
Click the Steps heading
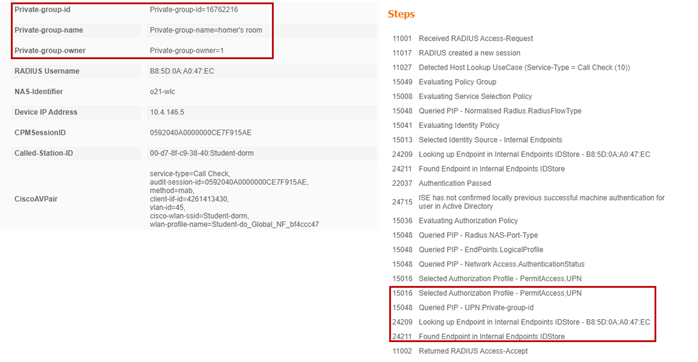tap(401, 14)
